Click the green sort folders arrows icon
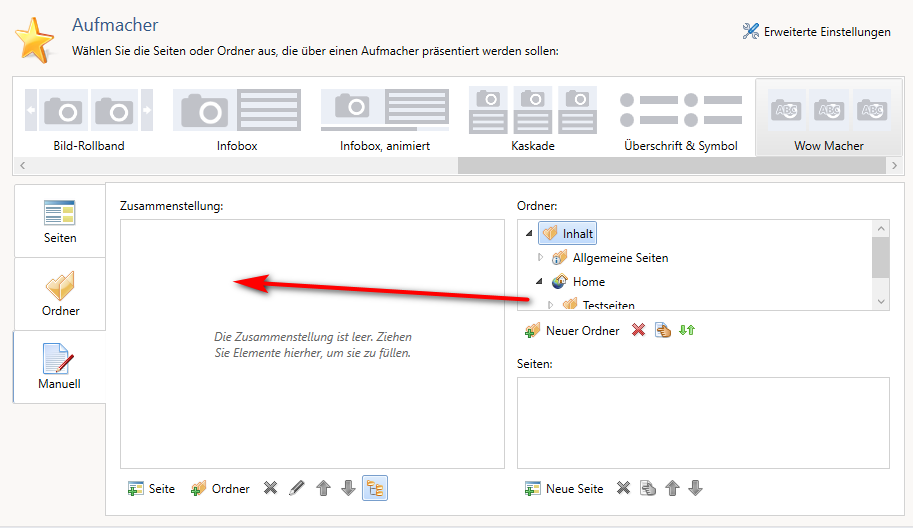 pos(687,330)
